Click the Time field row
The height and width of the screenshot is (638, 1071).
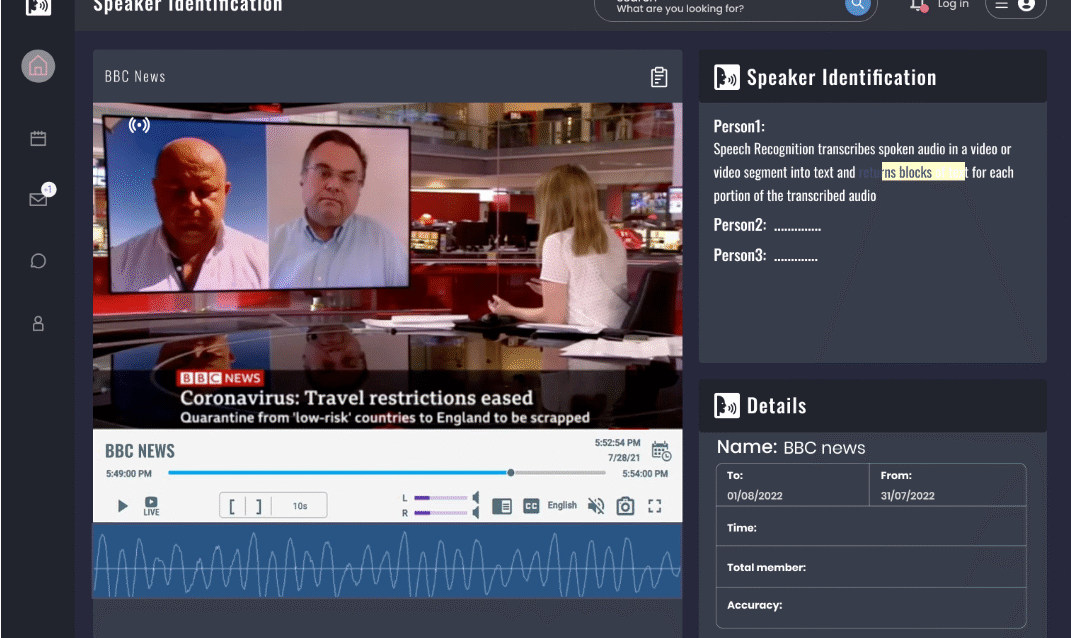click(871, 527)
